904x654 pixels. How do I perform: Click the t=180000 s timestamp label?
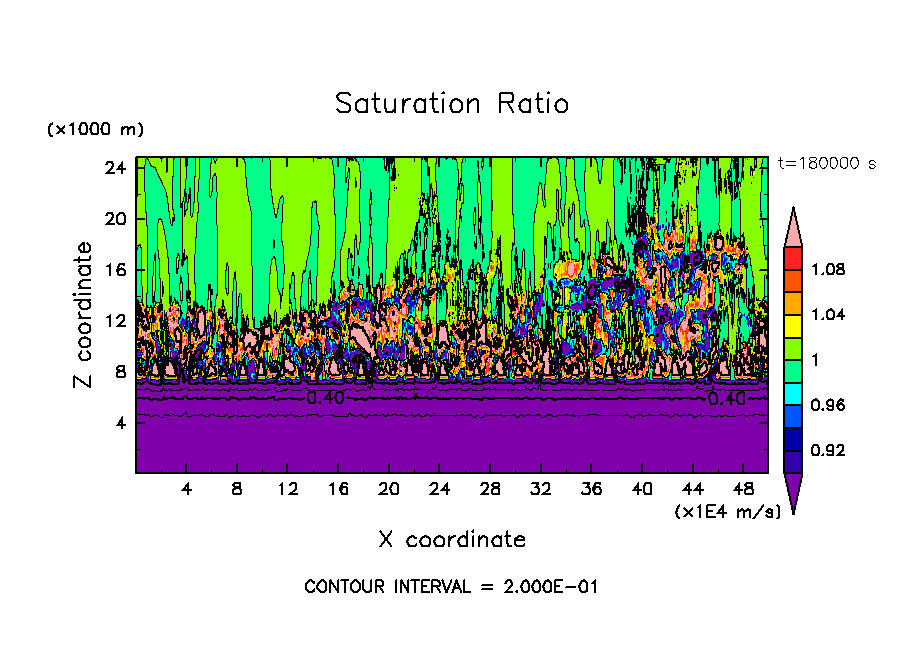[827, 164]
